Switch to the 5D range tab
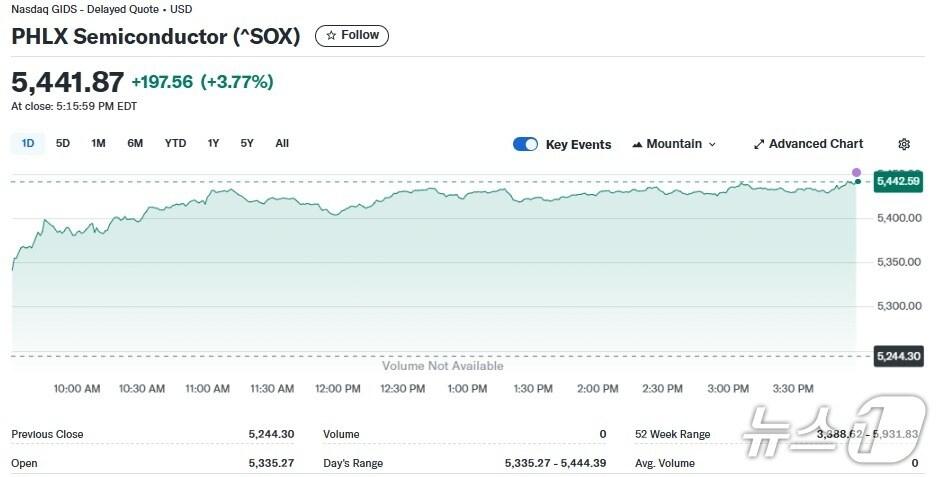The image size is (940, 477). (63, 143)
